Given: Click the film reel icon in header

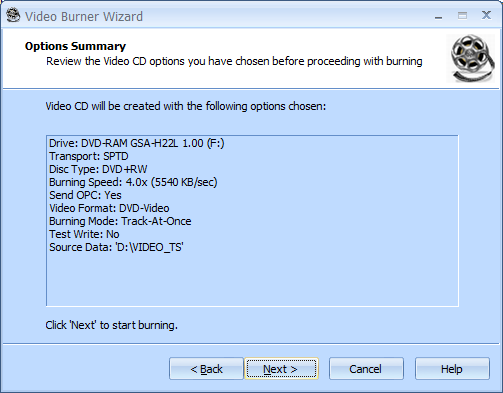Looking at the screenshot, I should pyautogui.click(x=471, y=58).
